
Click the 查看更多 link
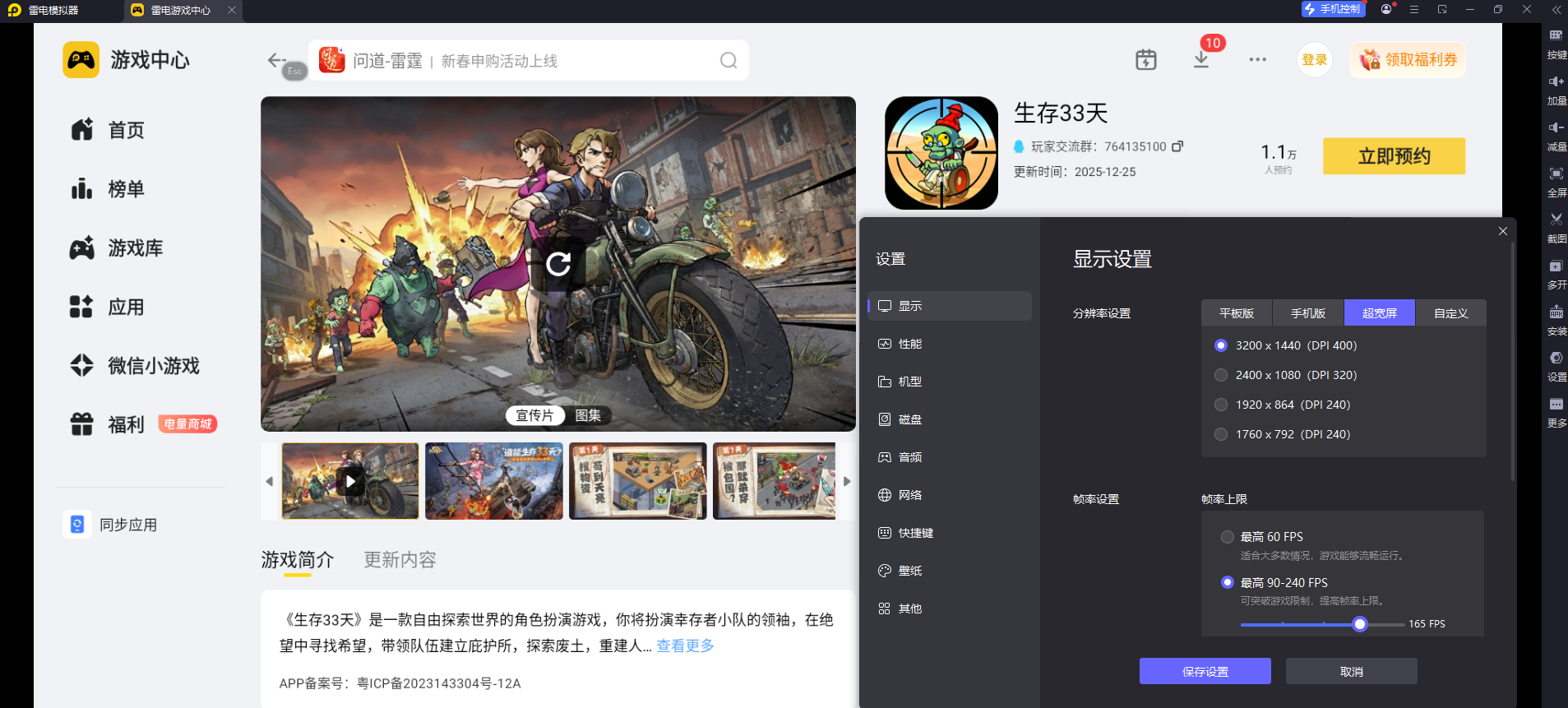(685, 646)
